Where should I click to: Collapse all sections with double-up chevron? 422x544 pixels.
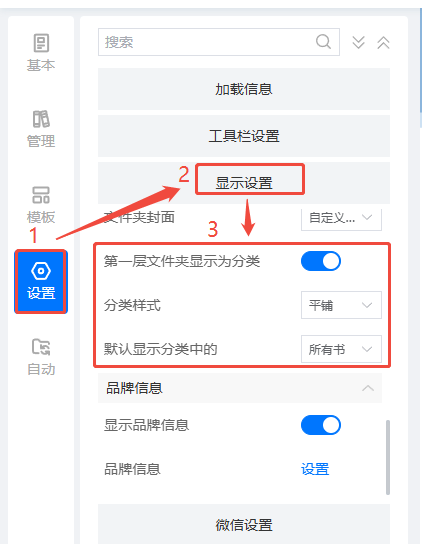tap(383, 42)
